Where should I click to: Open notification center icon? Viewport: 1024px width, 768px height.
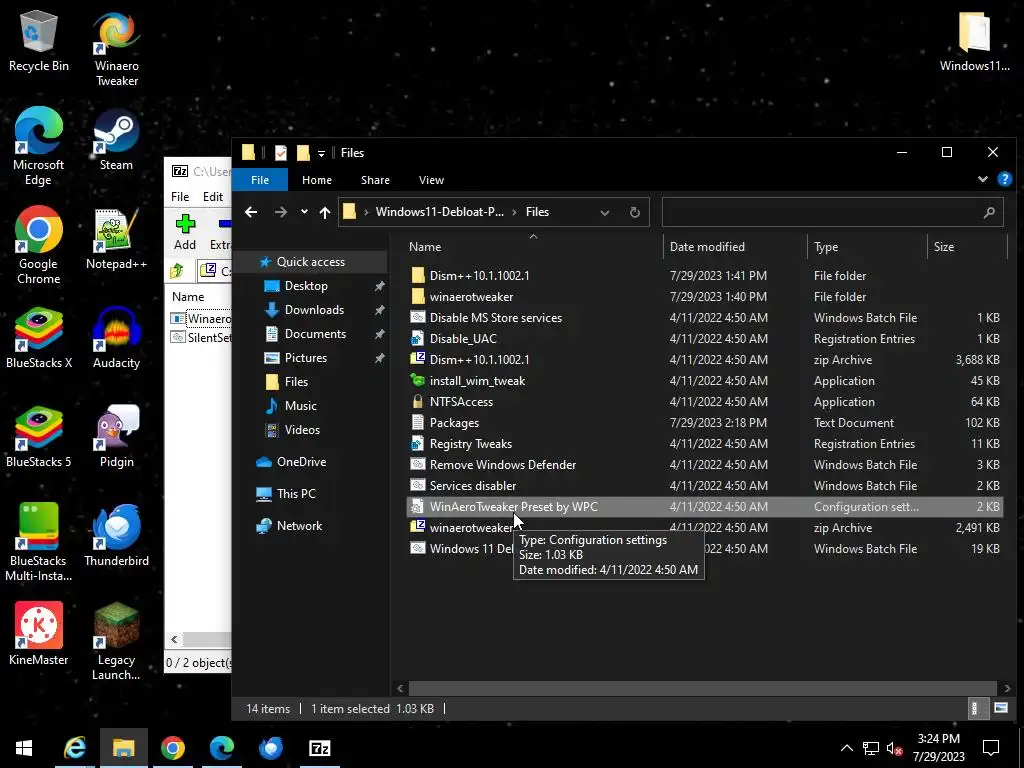click(991, 748)
